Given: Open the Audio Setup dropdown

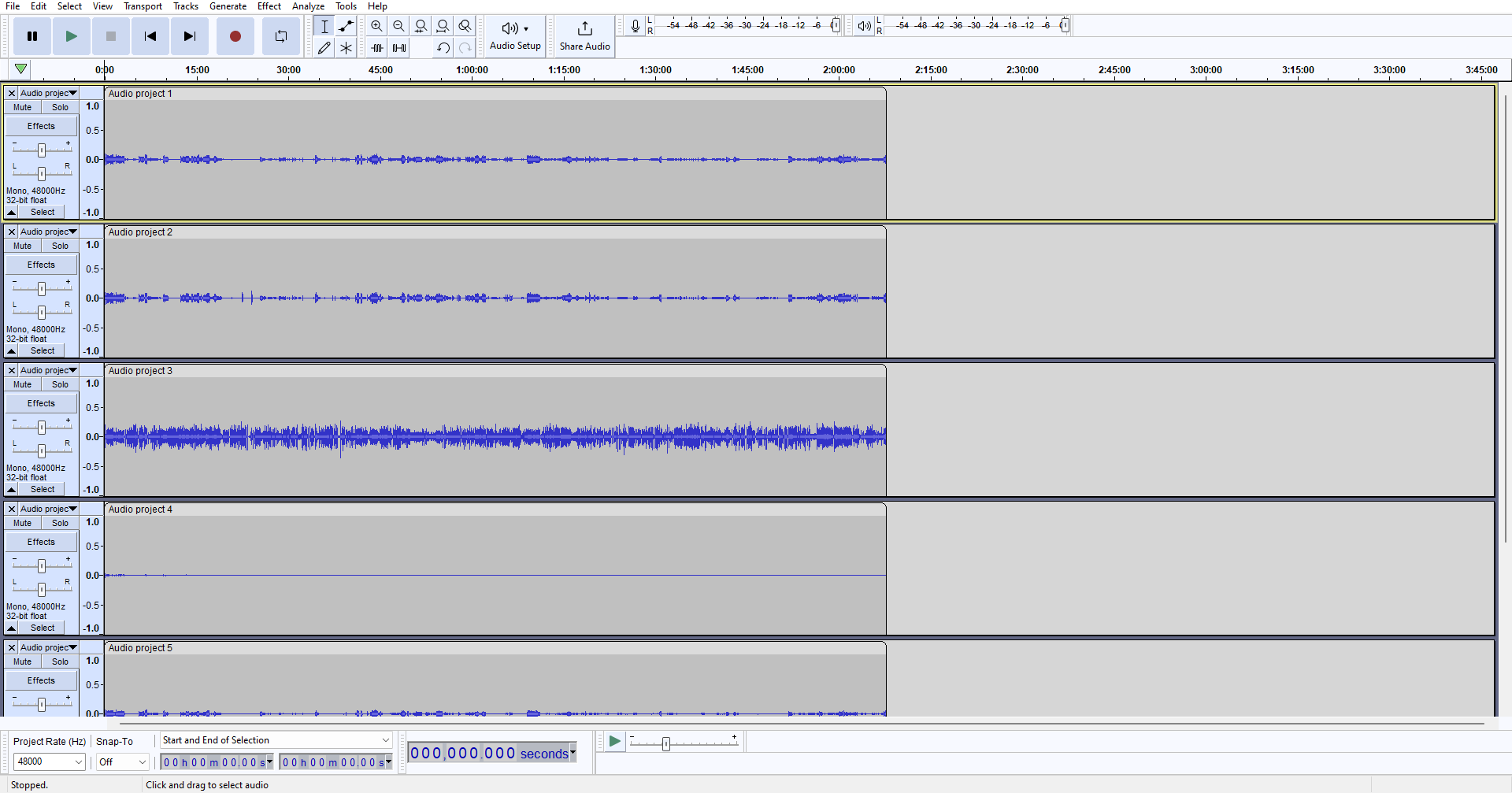Looking at the screenshot, I should pos(515,36).
